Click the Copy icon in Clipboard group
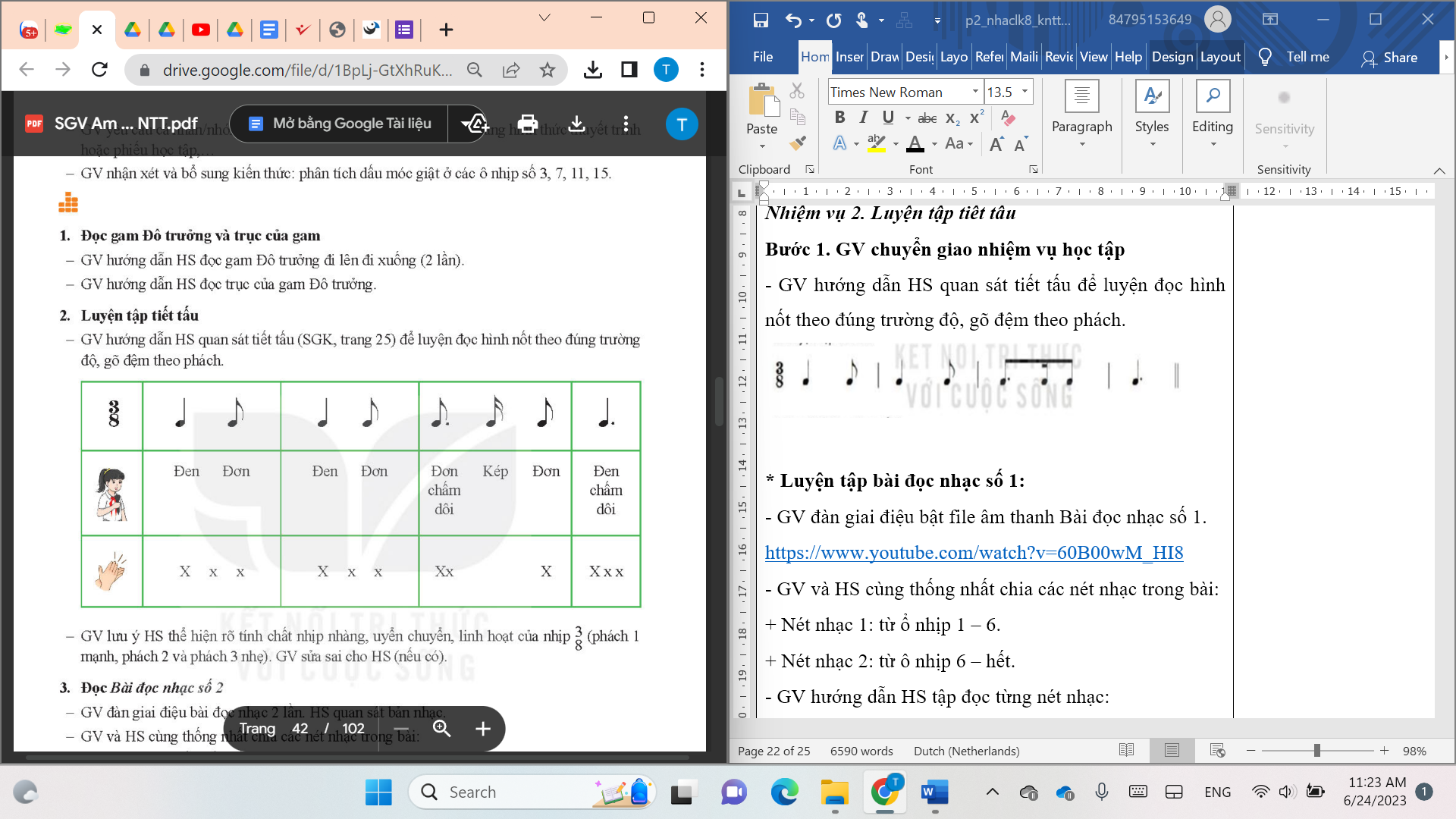This screenshot has width=1456, height=819. tap(797, 117)
